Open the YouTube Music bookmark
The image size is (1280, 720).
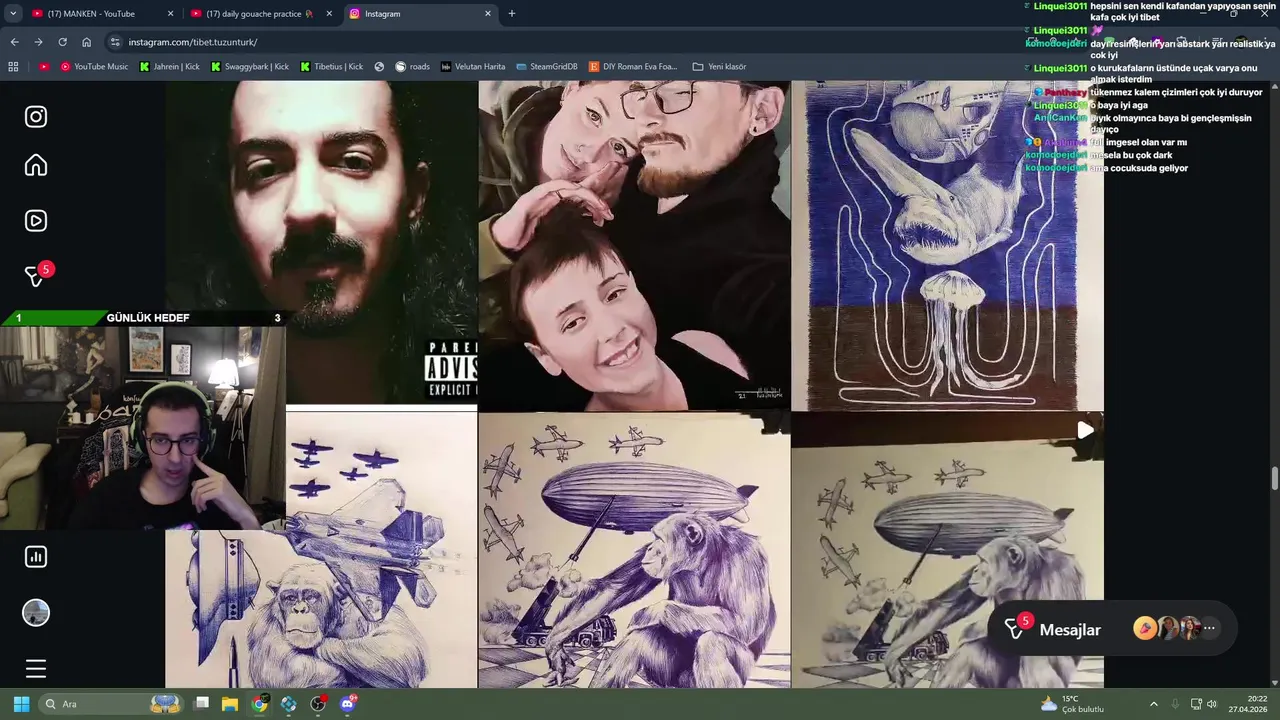point(94,67)
